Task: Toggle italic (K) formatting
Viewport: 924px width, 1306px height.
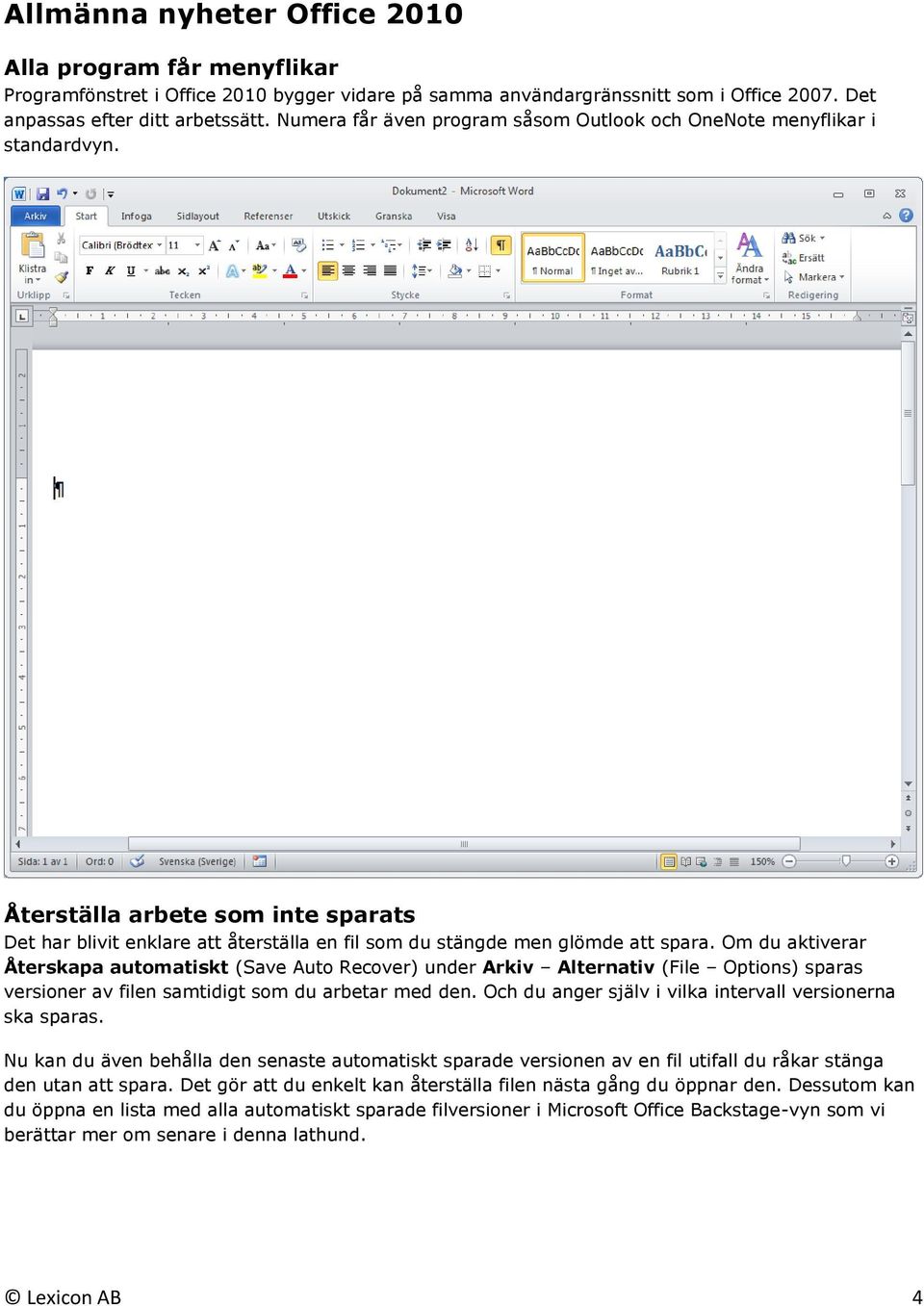Action: click(110, 271)
